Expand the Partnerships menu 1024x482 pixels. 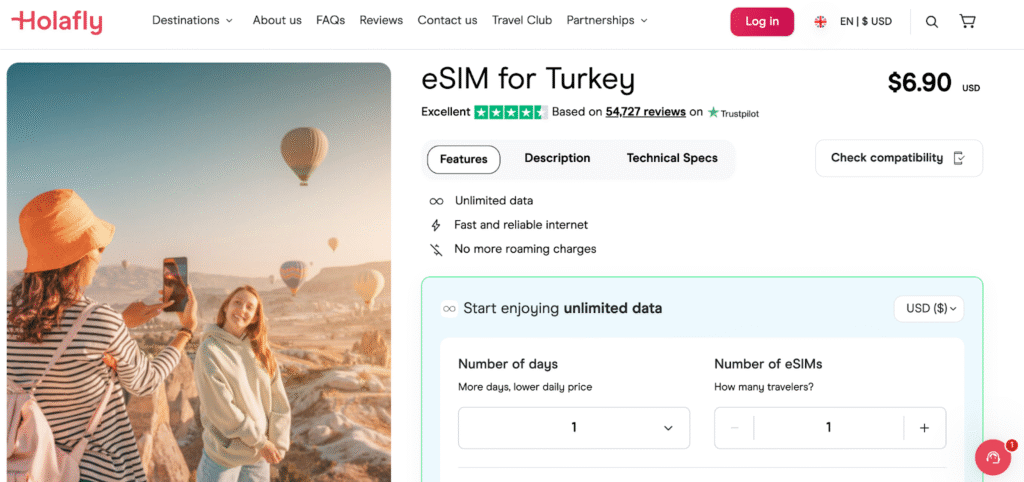pyautogui.click(x=606, y=20)
